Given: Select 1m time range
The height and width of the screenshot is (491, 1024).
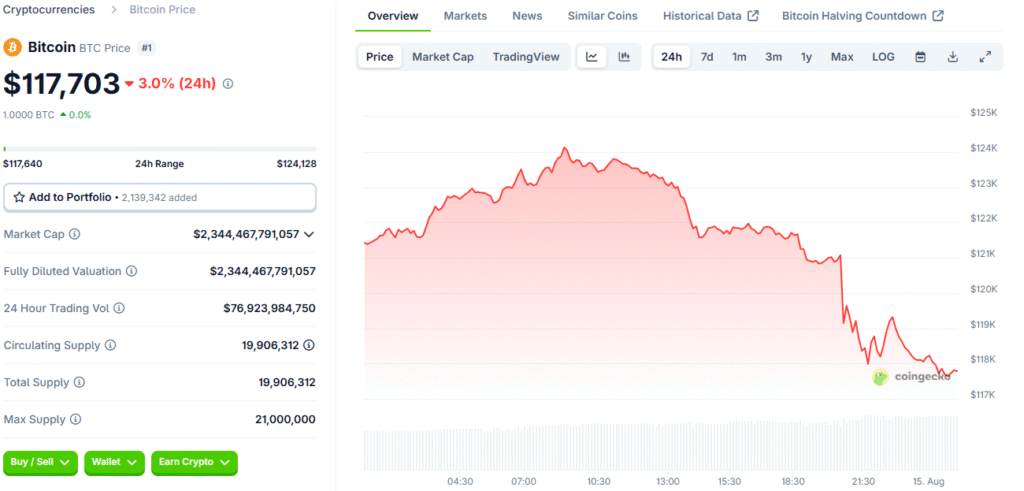Looking at the screenshot, I should (x=739, y=57).
